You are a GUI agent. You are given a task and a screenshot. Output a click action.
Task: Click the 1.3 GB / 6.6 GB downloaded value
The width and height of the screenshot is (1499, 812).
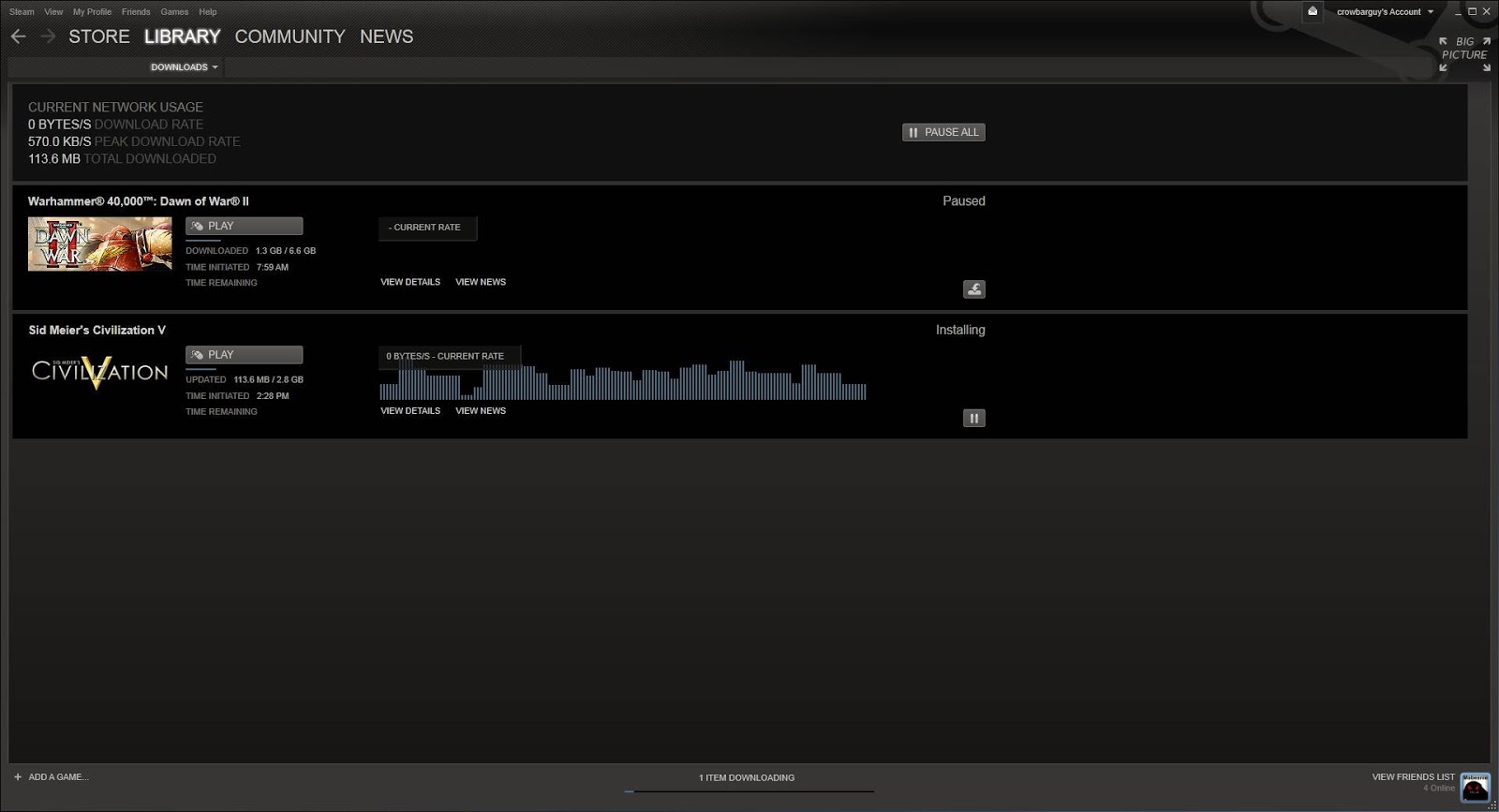(x=286, y=251)
